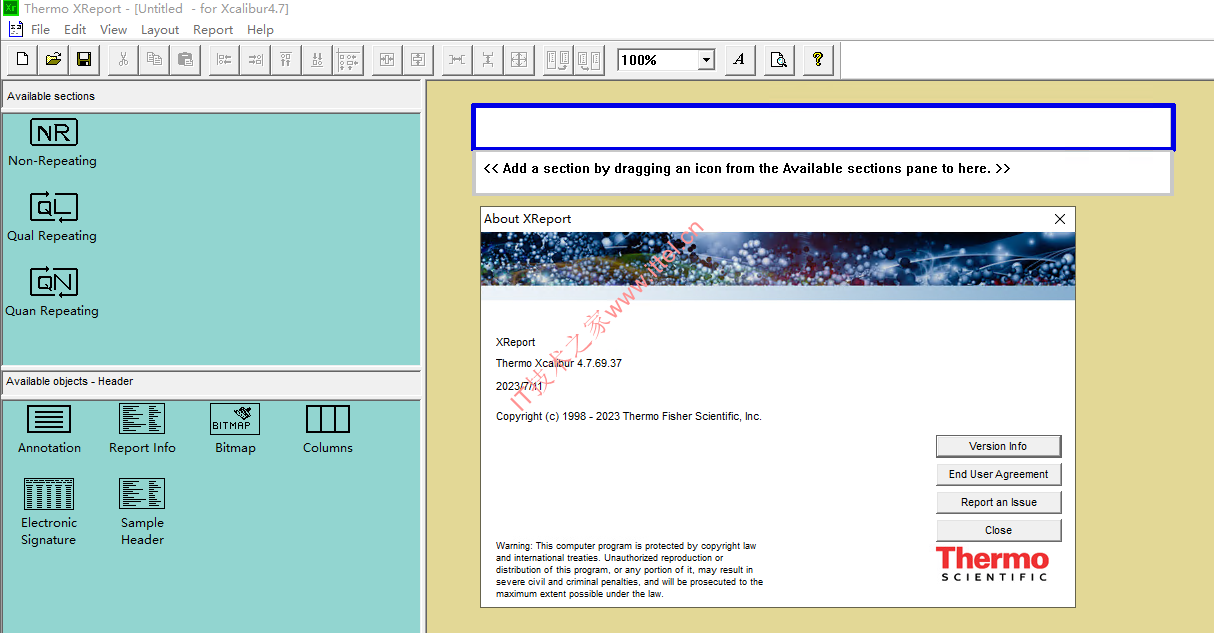Open the End User Agreement
Viewport: 1214px width, 633px height.
(x=998, y=474)
